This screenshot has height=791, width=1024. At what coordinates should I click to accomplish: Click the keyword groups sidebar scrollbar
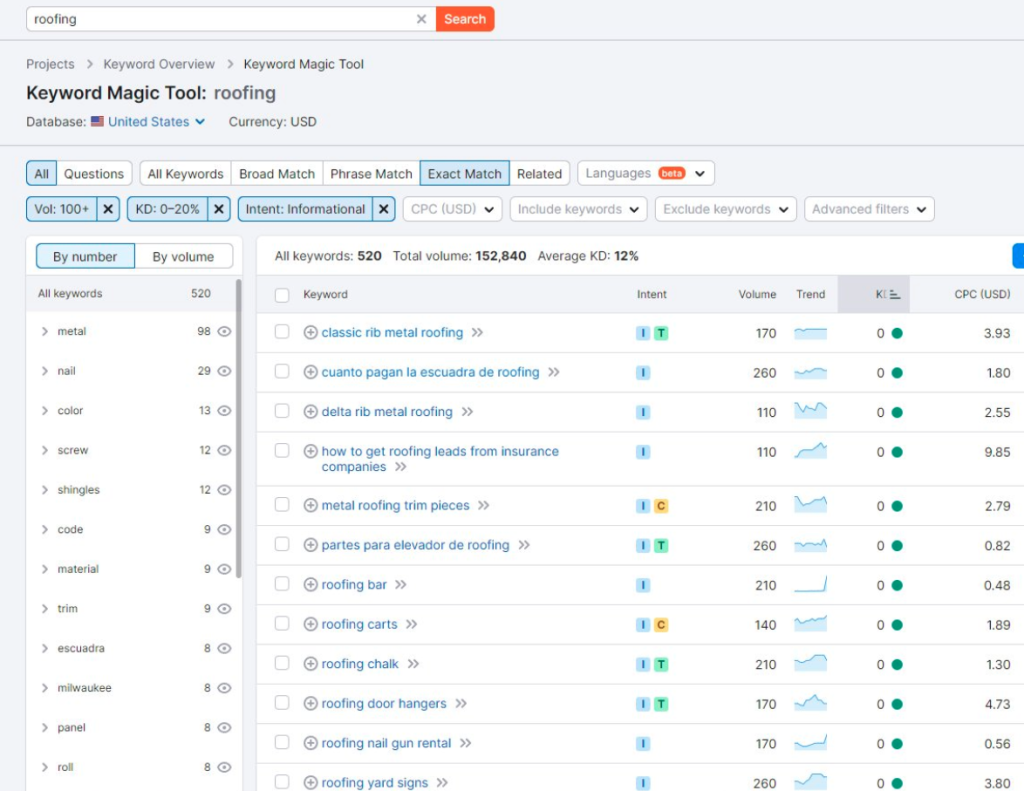(238, 428)
